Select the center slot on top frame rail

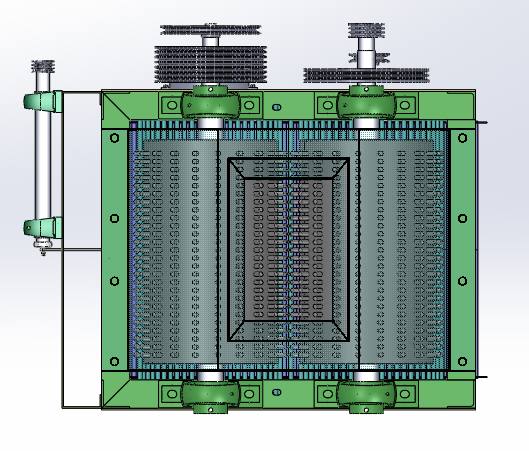click(x=277, y=107)
